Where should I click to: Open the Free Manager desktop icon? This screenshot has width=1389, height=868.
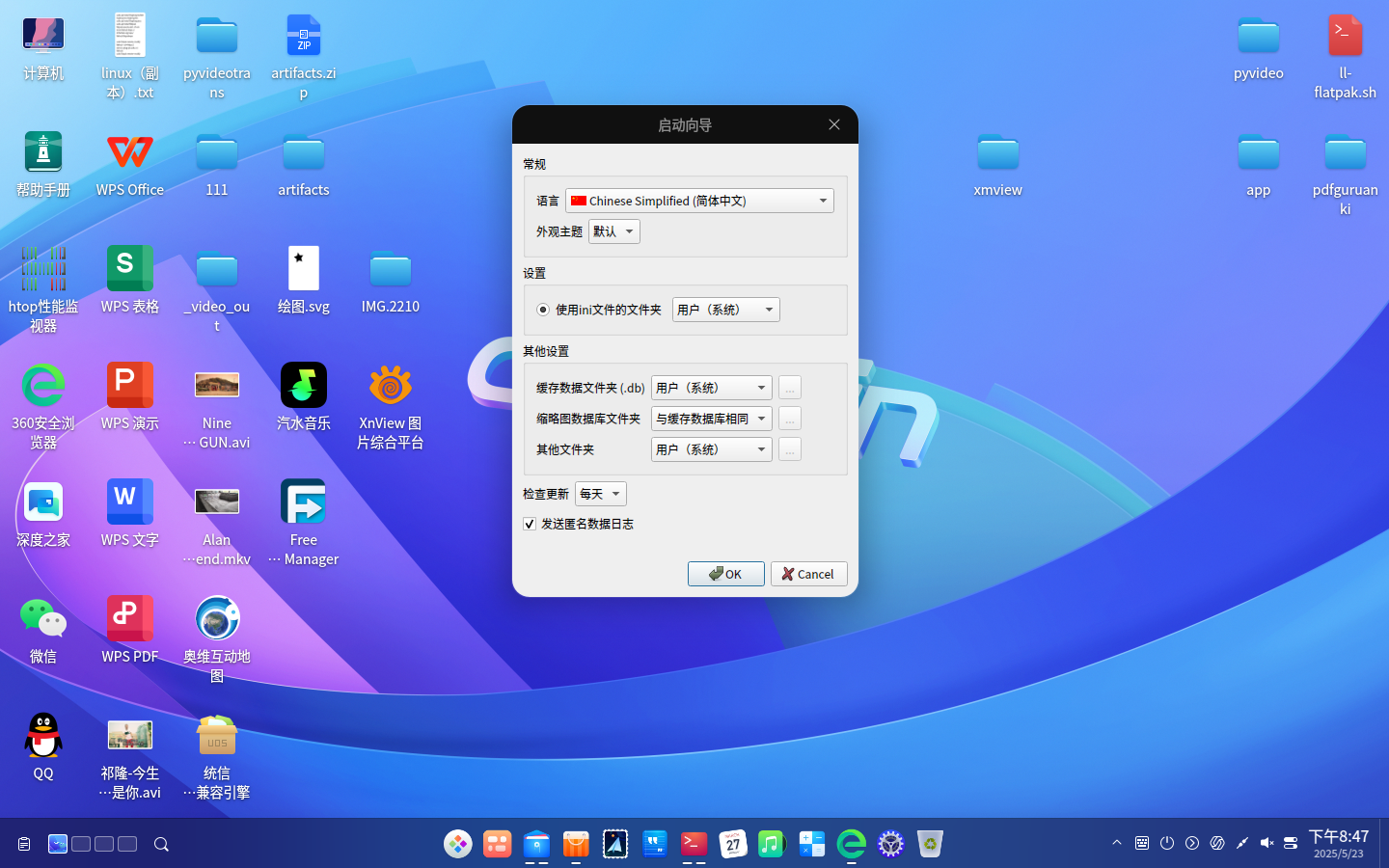tap(304, 502)
